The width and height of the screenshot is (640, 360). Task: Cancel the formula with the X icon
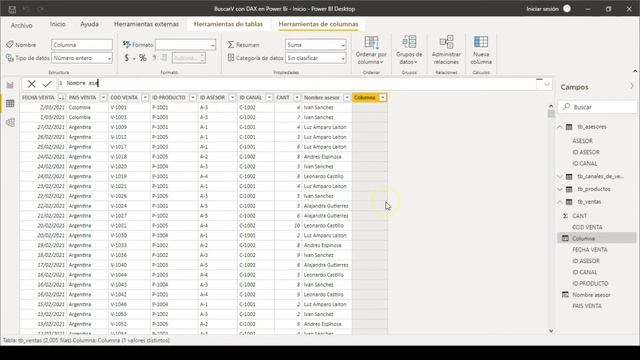[31, 84]
